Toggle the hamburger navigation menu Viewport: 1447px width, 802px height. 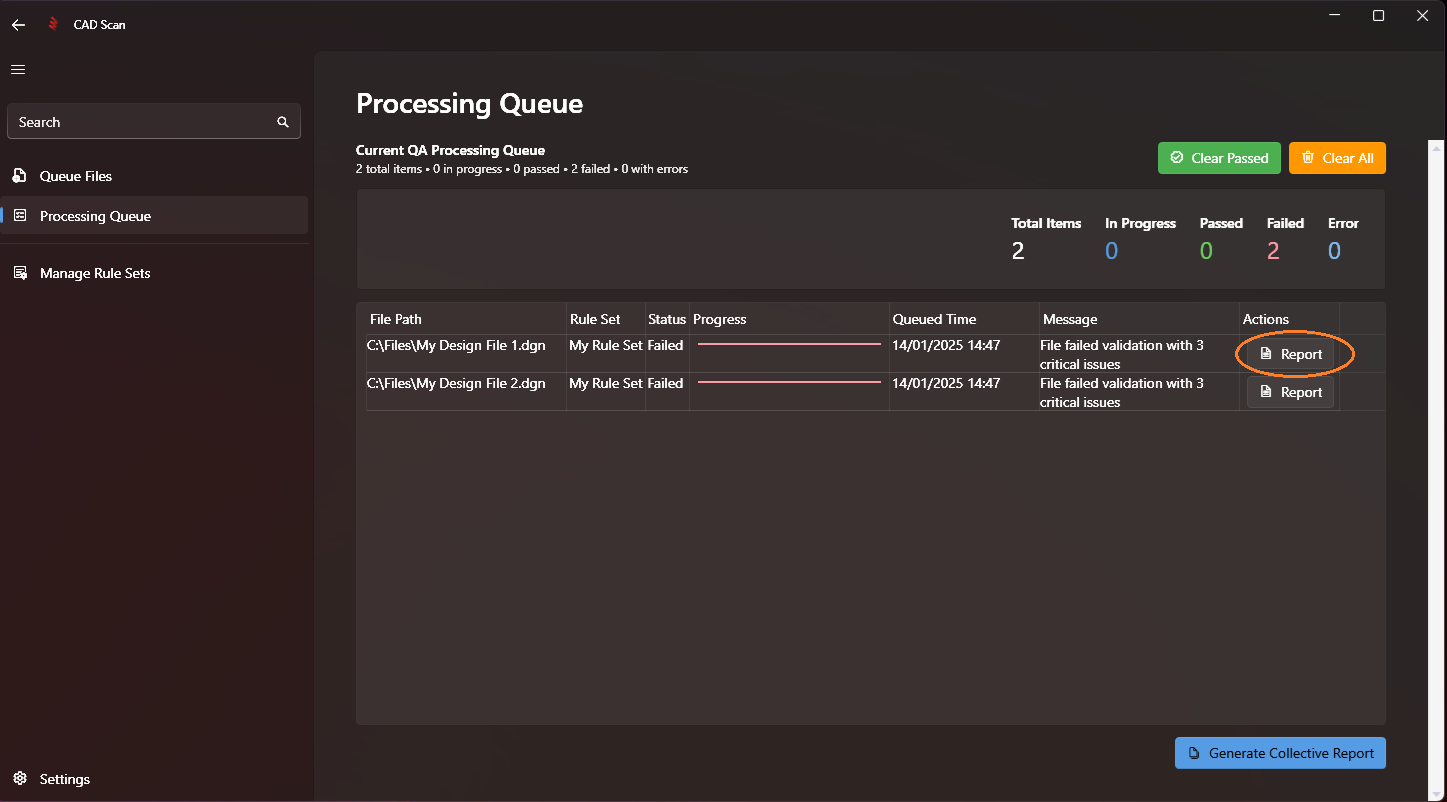(18, 69)
